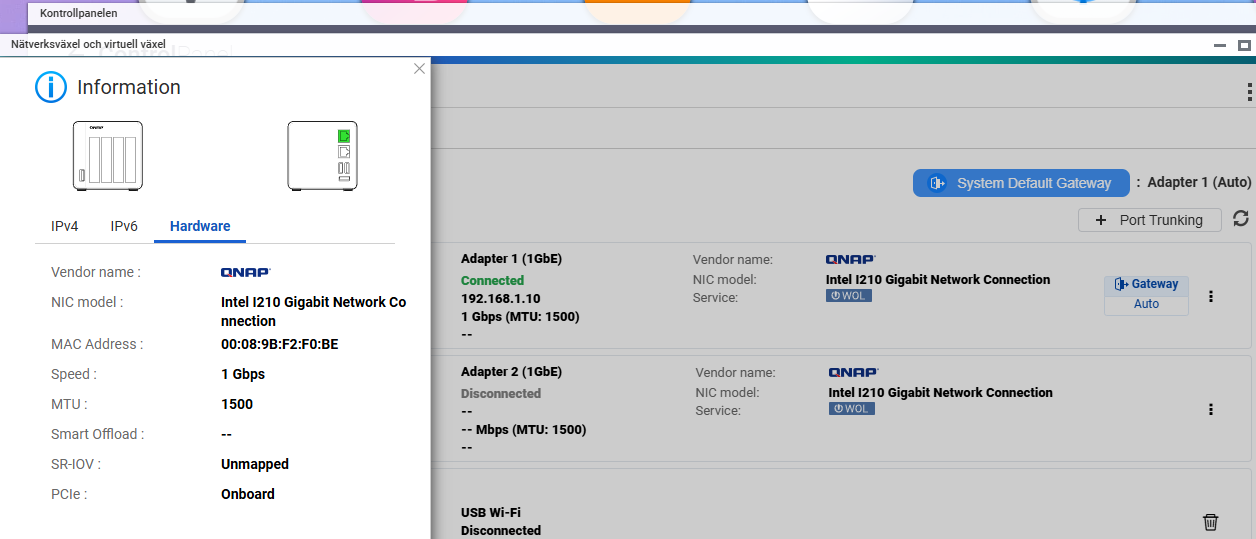Select the Hardware tab
Screen dimensions: 1256x539
(200, 226)
